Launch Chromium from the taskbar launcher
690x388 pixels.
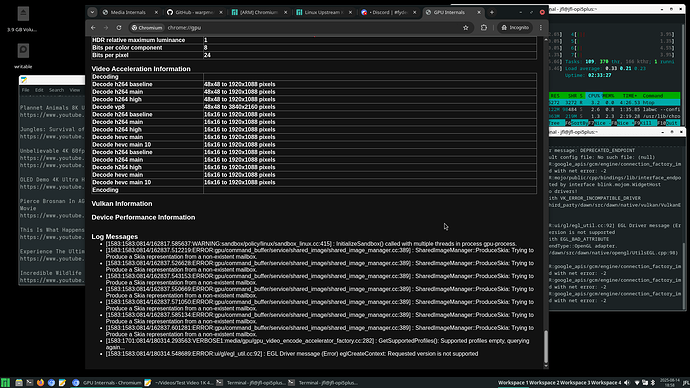(x=51, y=383)
